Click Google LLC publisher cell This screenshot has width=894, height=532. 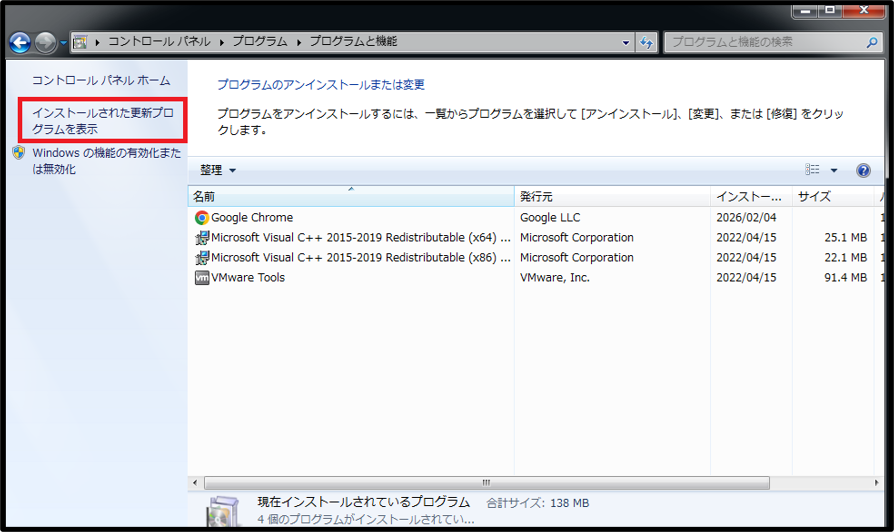coord(550,217)
